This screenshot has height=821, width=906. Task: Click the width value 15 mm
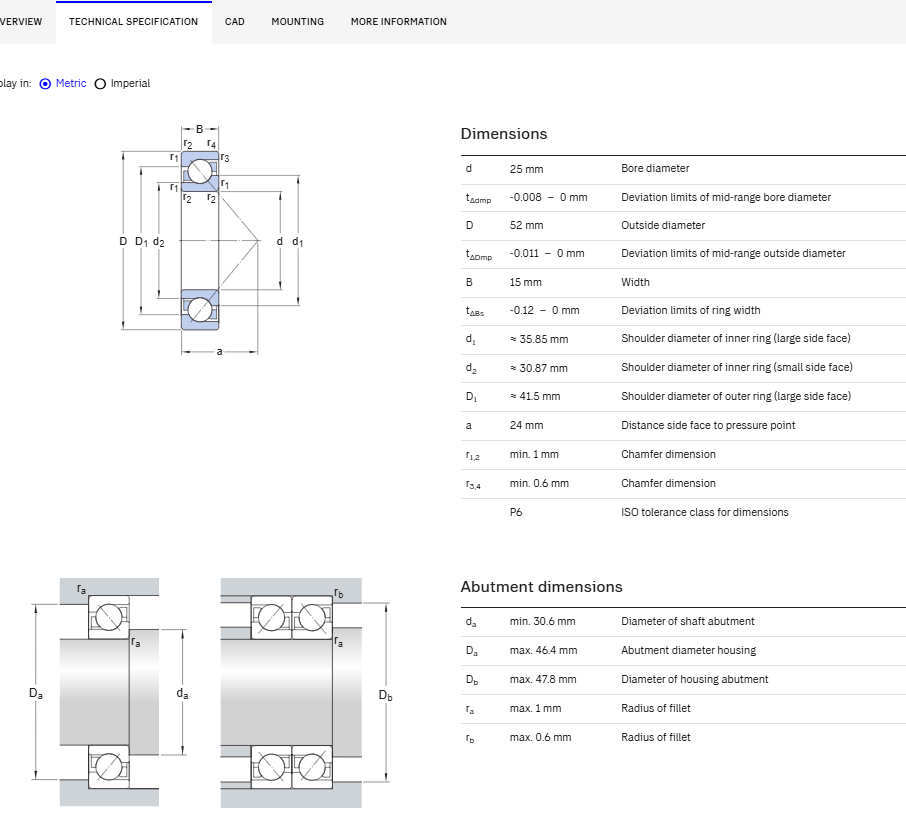[525, 283]
